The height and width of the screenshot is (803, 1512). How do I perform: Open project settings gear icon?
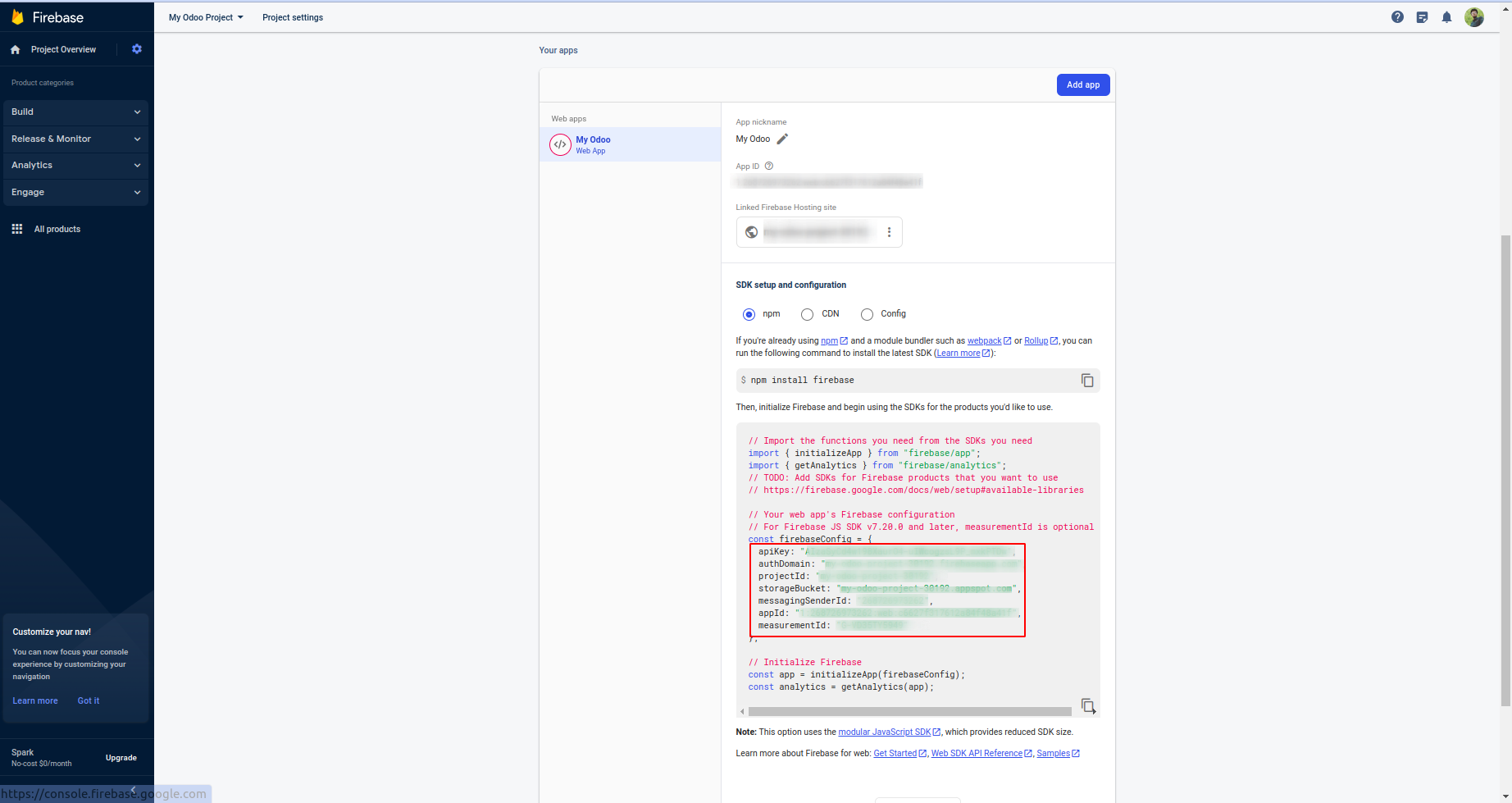pyautogui.click(x=137, y=49)
